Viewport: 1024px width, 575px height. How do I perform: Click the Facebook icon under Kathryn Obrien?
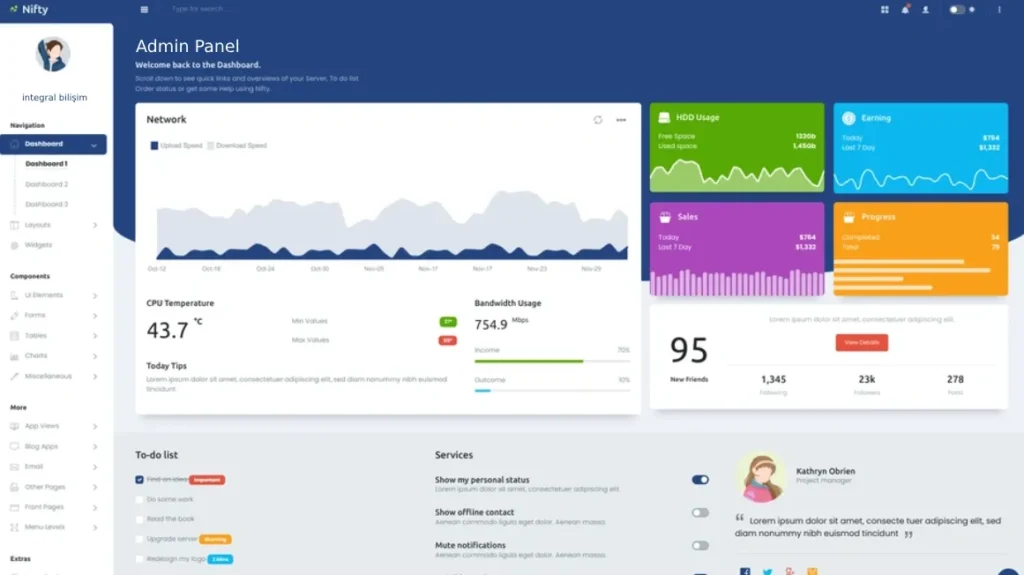(x=745, y=571)
